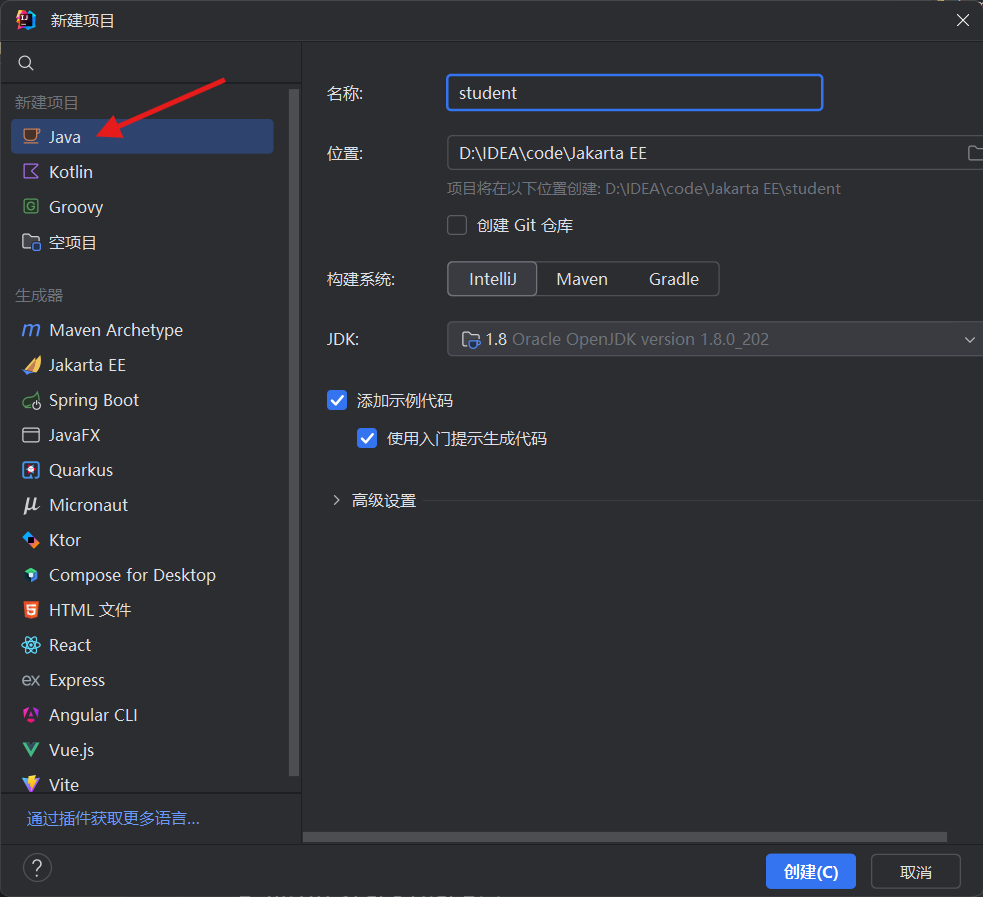Click the Vite logo icon
The height and width of the screenshot is (897, 983).
[31, 784]
